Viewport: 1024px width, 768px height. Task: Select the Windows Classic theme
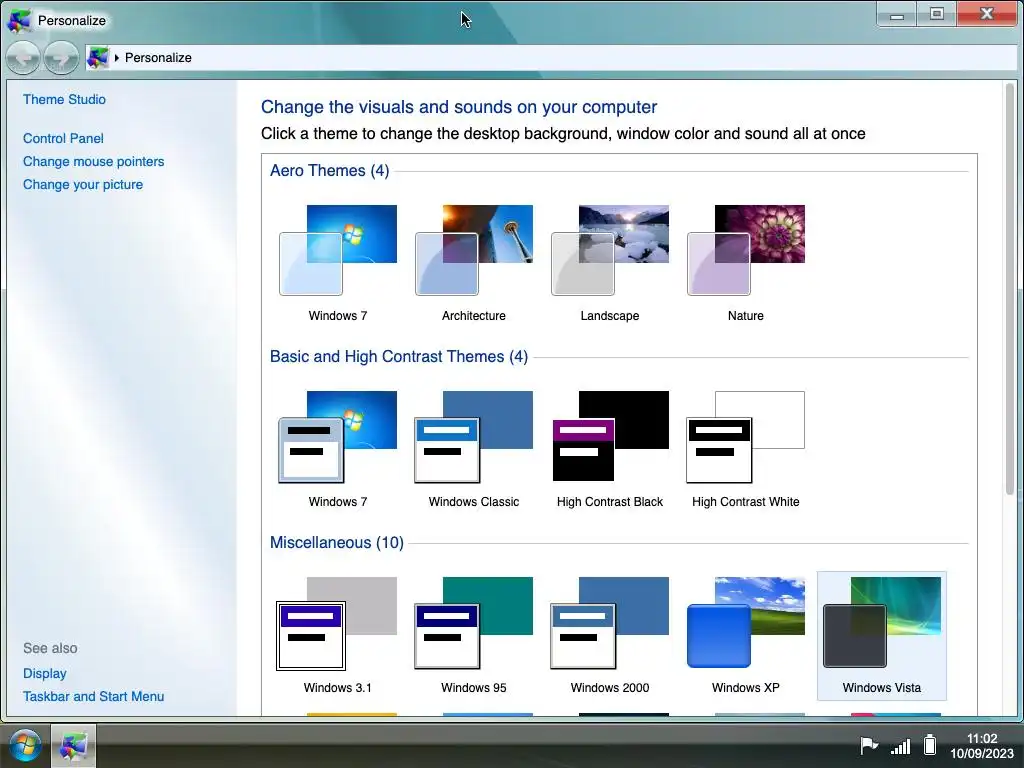pos(473,449)
